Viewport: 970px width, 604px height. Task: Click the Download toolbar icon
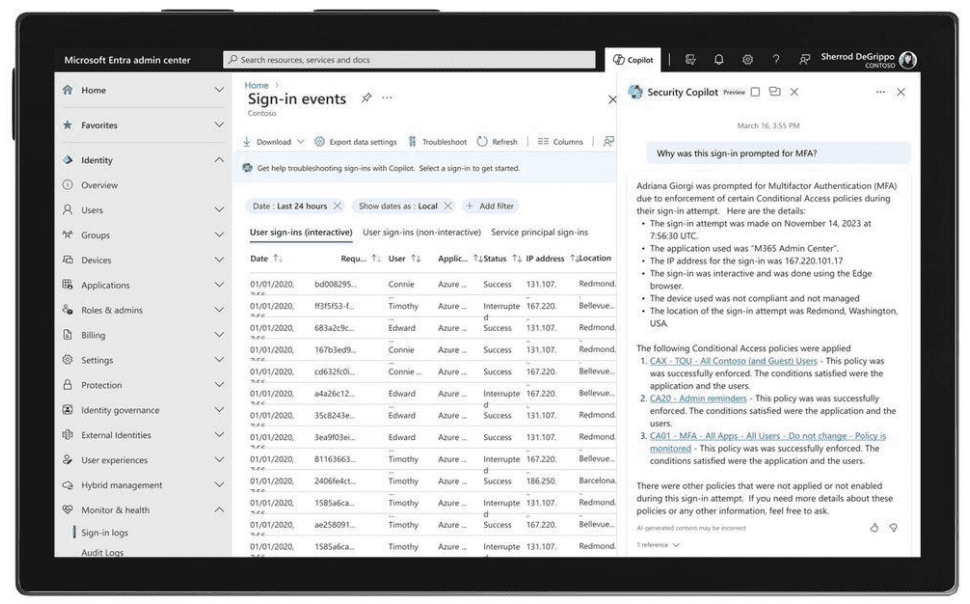click(247, 142)
